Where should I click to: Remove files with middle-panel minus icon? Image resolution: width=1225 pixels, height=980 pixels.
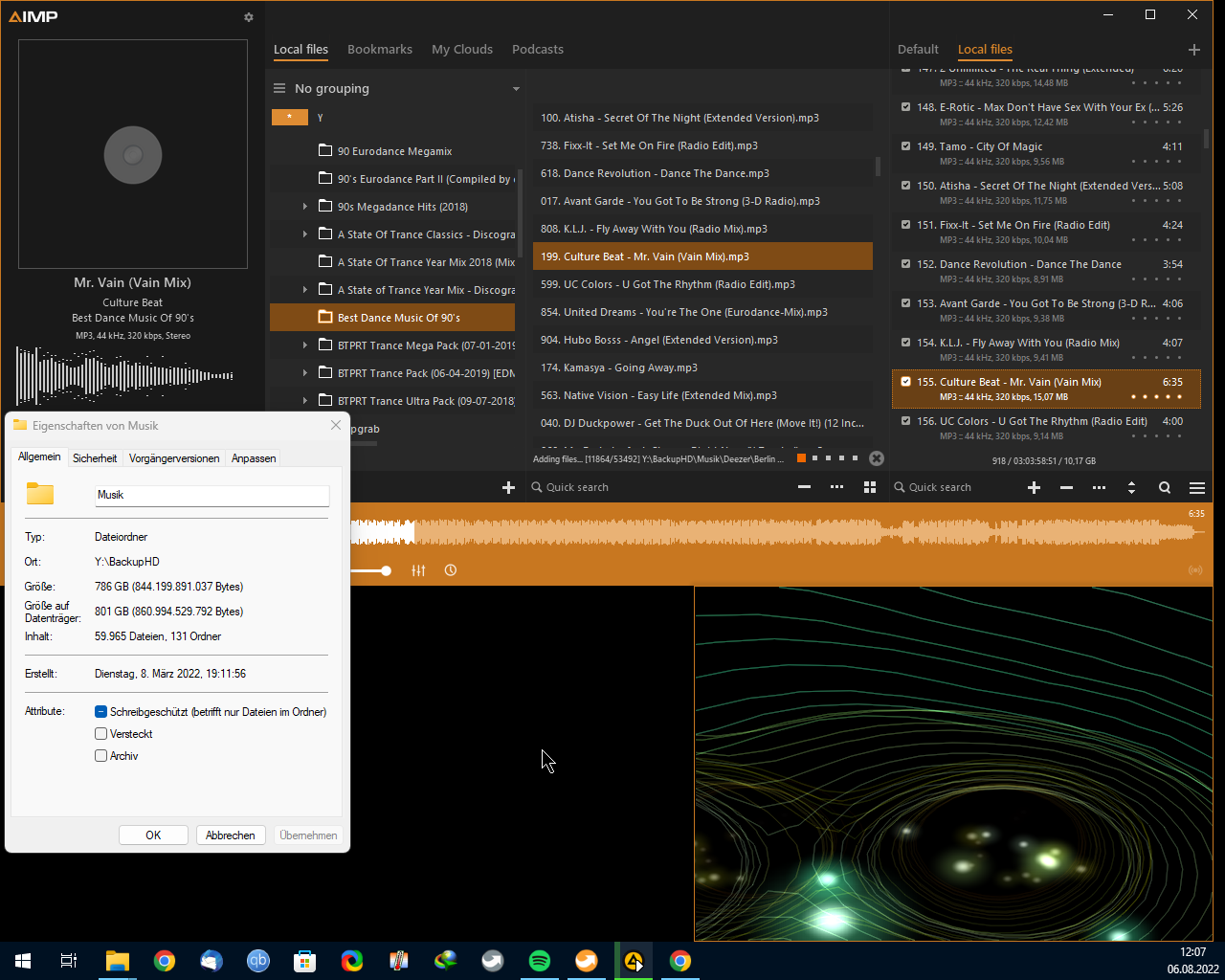pyautogui.click(x=804, y=487)
